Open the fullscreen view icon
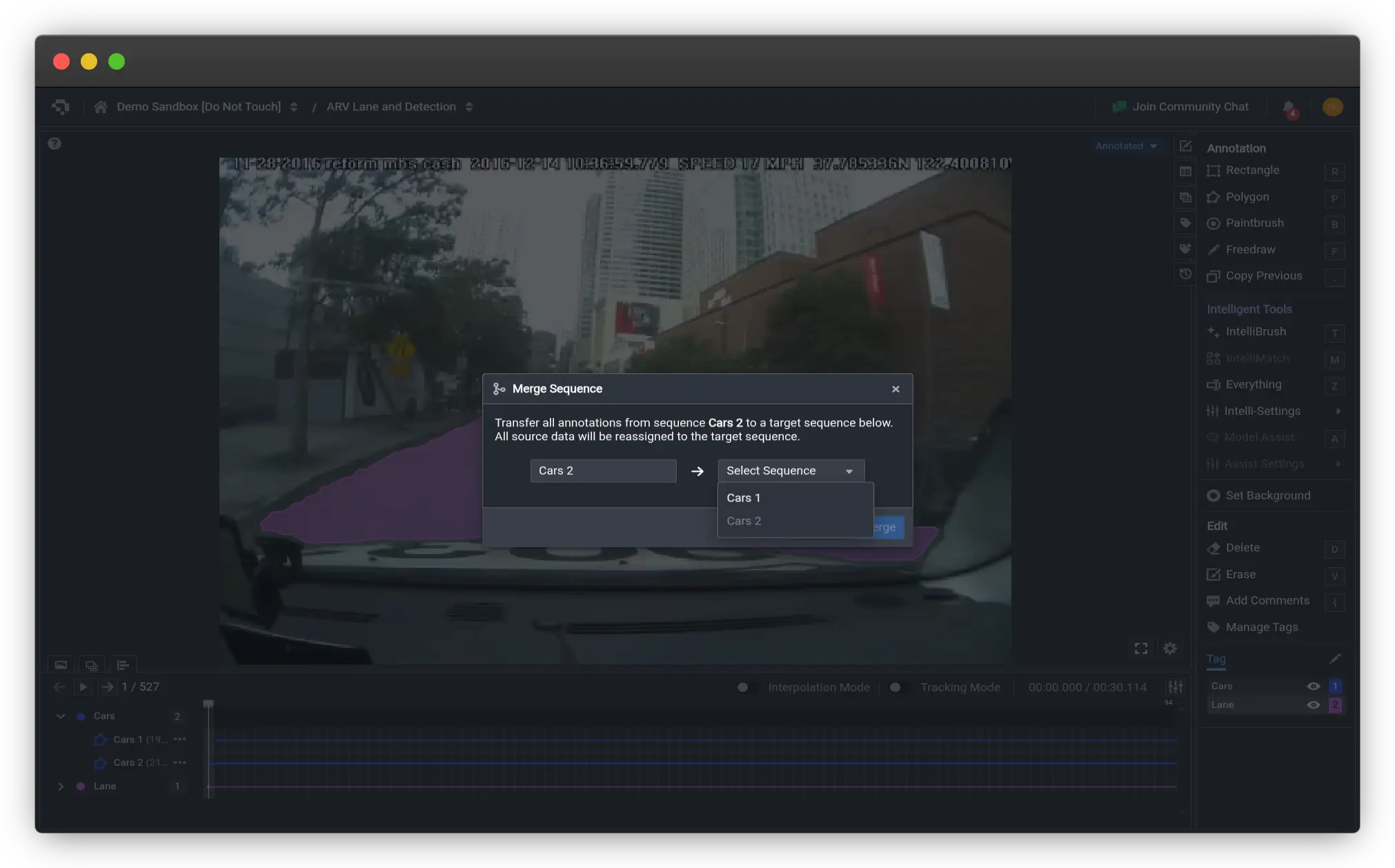Screen dimensions: 1395x868 coord(1141,649)
